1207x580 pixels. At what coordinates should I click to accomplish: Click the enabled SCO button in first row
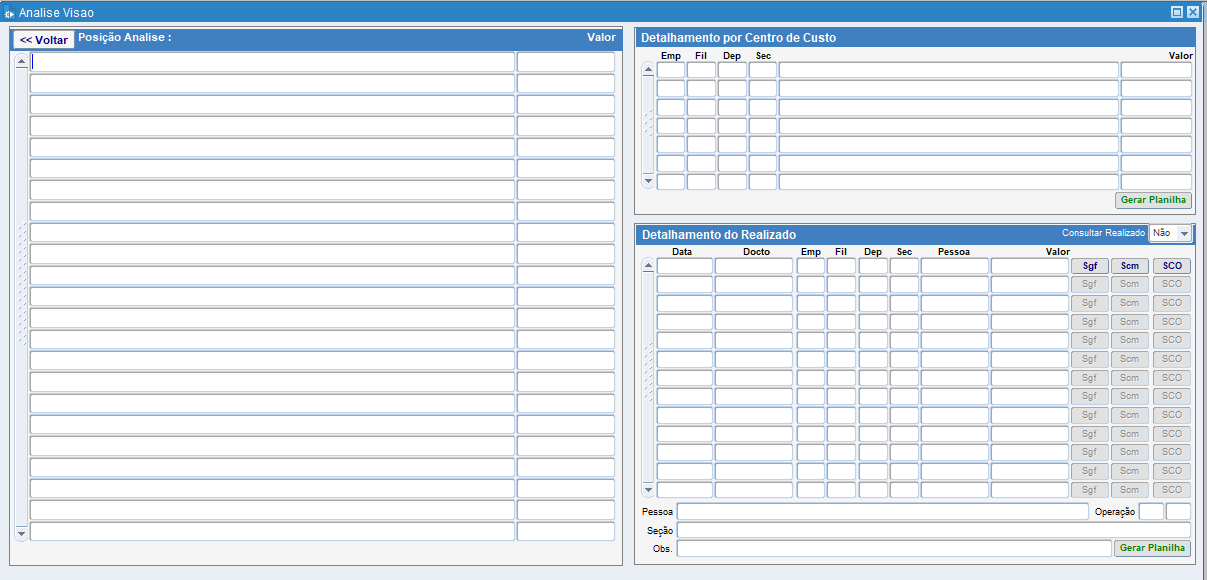click(x=1171, y=266)
